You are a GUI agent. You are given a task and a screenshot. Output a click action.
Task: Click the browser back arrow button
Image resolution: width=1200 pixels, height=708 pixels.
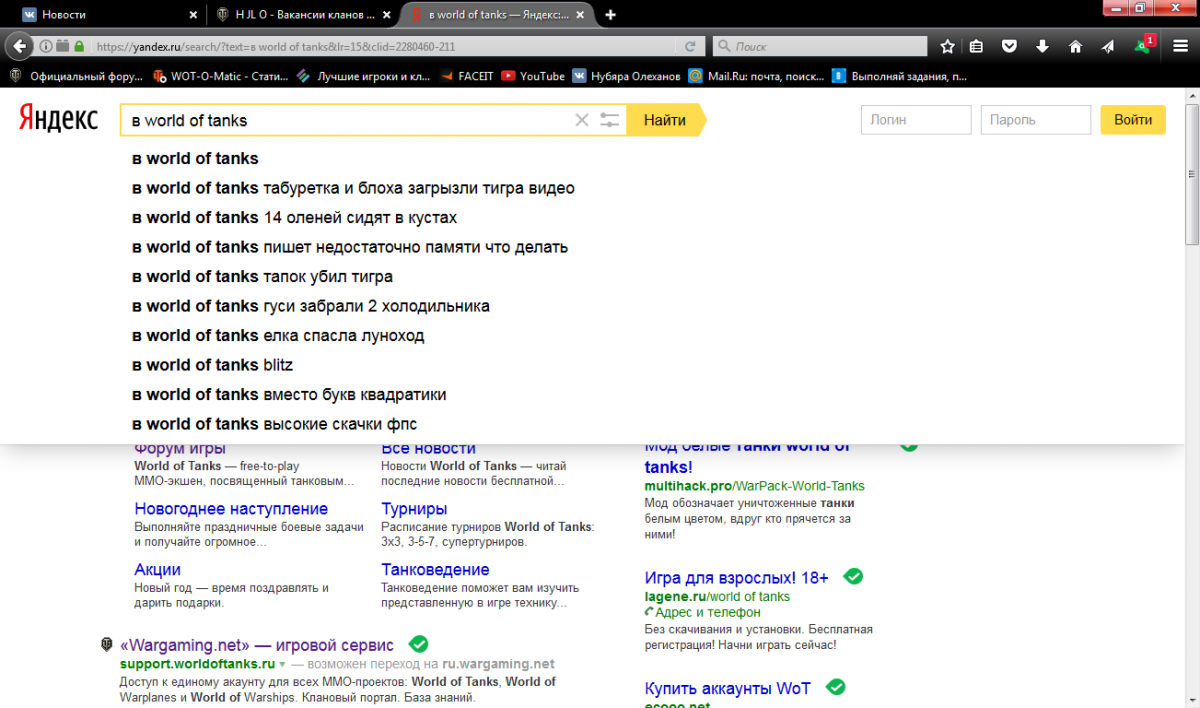click(x=19, y=46)
